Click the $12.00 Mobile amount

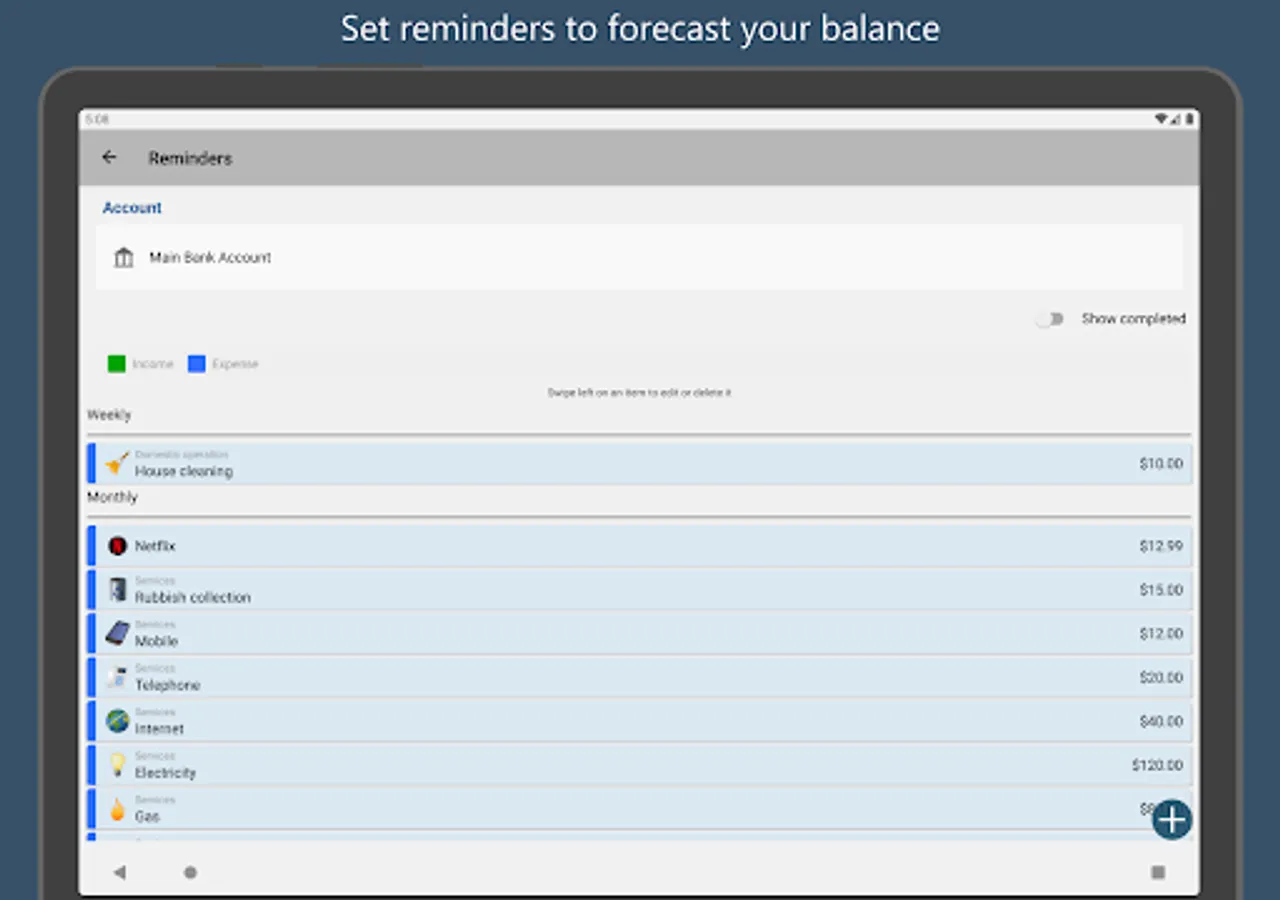(1161, 634)
